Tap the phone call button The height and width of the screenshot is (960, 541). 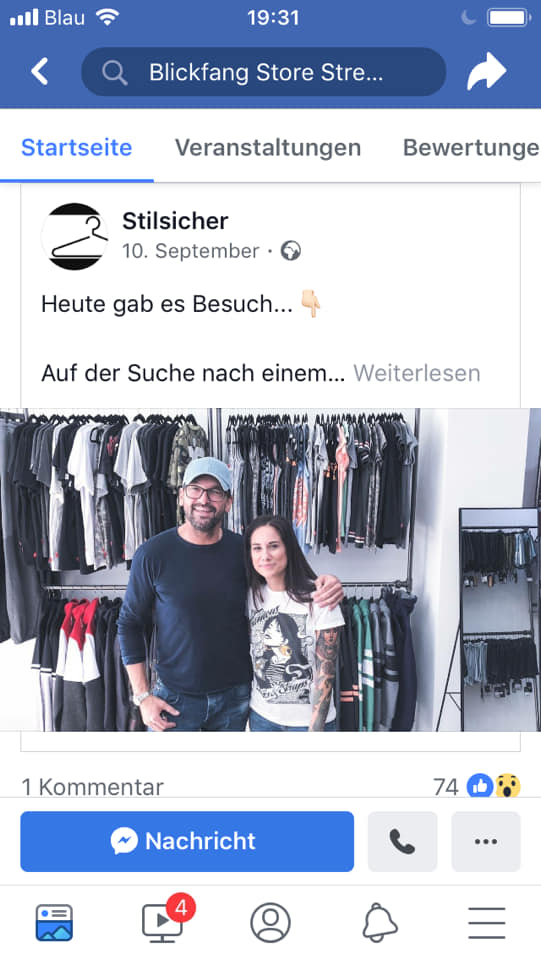[402, 841]
